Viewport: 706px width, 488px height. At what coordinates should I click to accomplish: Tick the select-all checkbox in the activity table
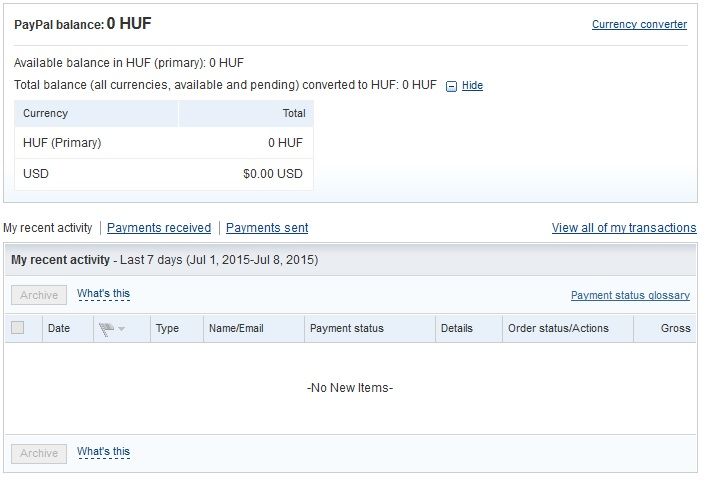tap(17, 327)
